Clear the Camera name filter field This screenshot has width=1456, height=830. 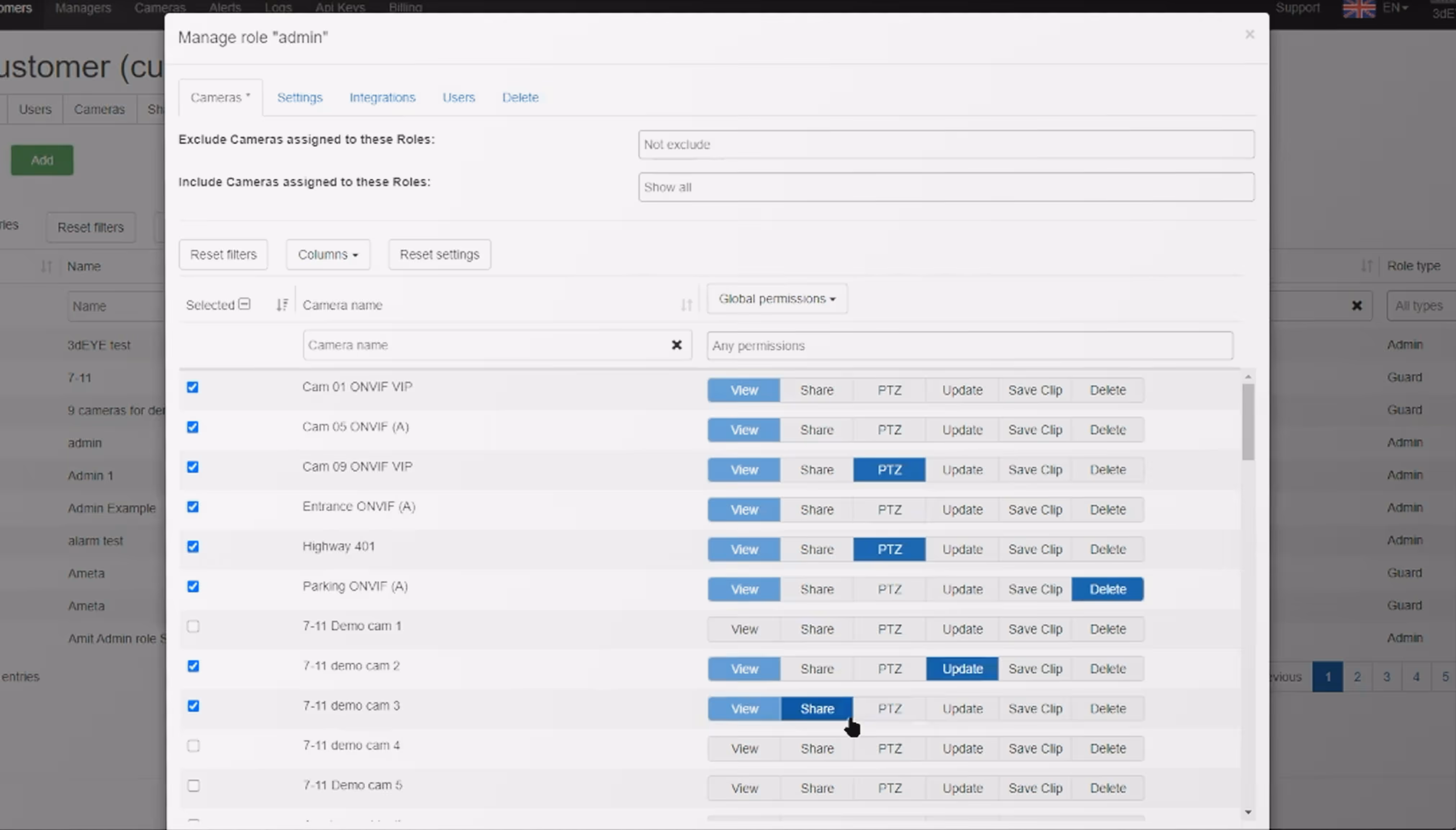tap(677, 345)
